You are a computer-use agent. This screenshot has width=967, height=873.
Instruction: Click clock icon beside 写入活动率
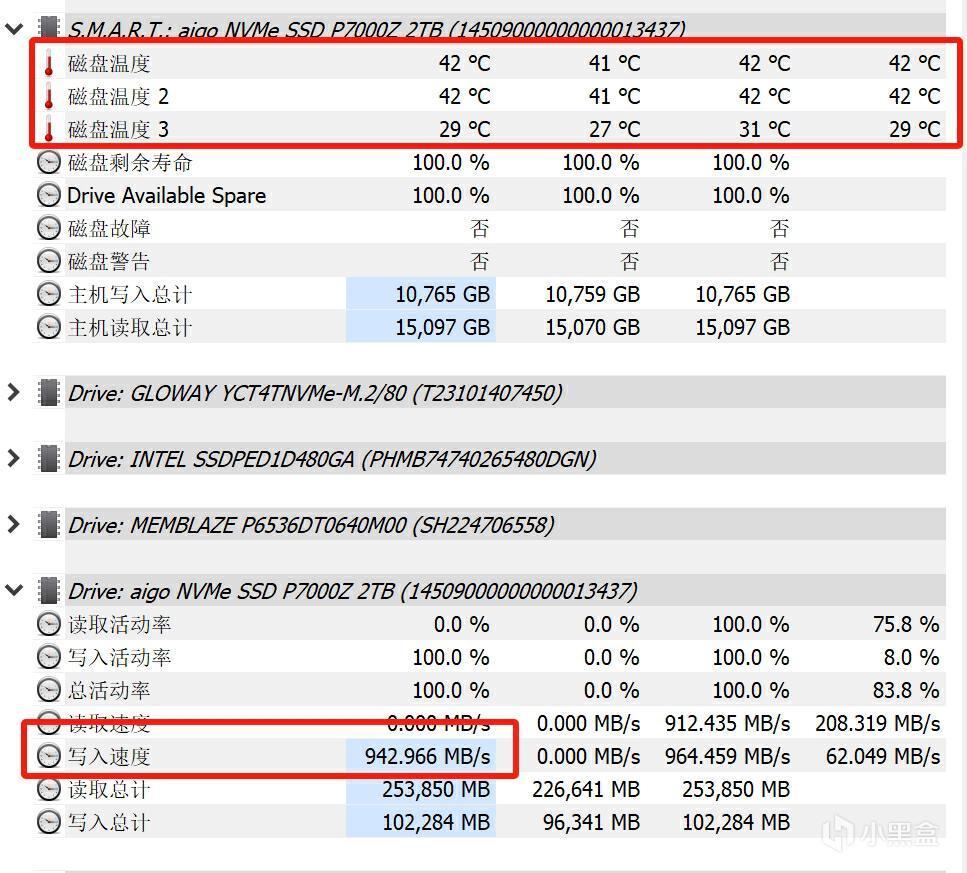[x=49, y=657]
